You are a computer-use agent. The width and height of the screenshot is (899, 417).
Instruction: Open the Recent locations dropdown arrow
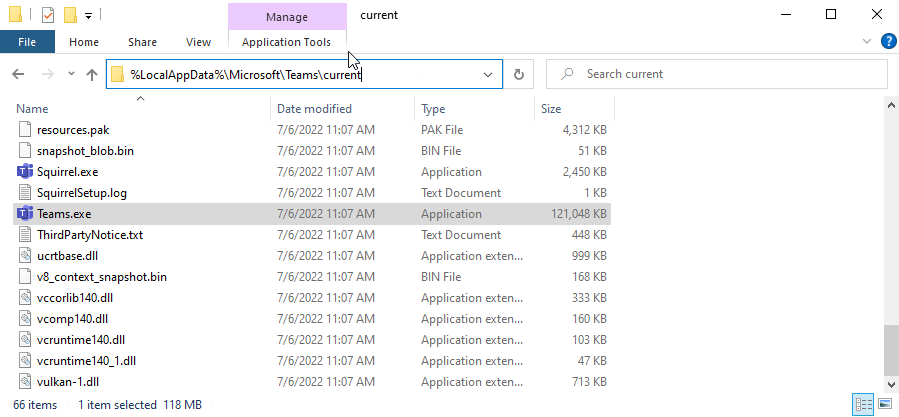click(71, 74)
